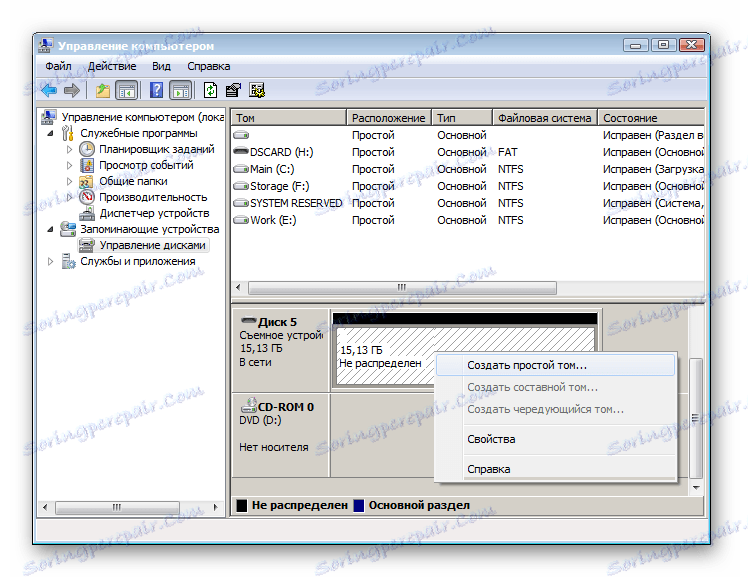748x577 pixels.
Task: Click the Служебные программы tools icon
Action: (68, 133)
